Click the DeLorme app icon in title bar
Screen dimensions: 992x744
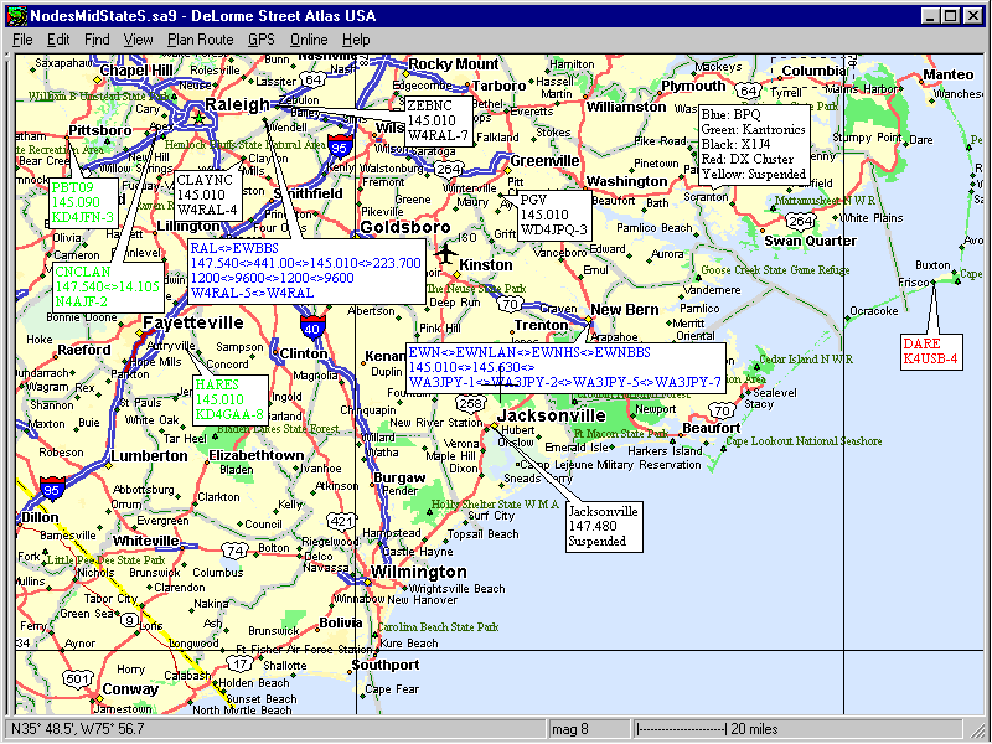16,15
